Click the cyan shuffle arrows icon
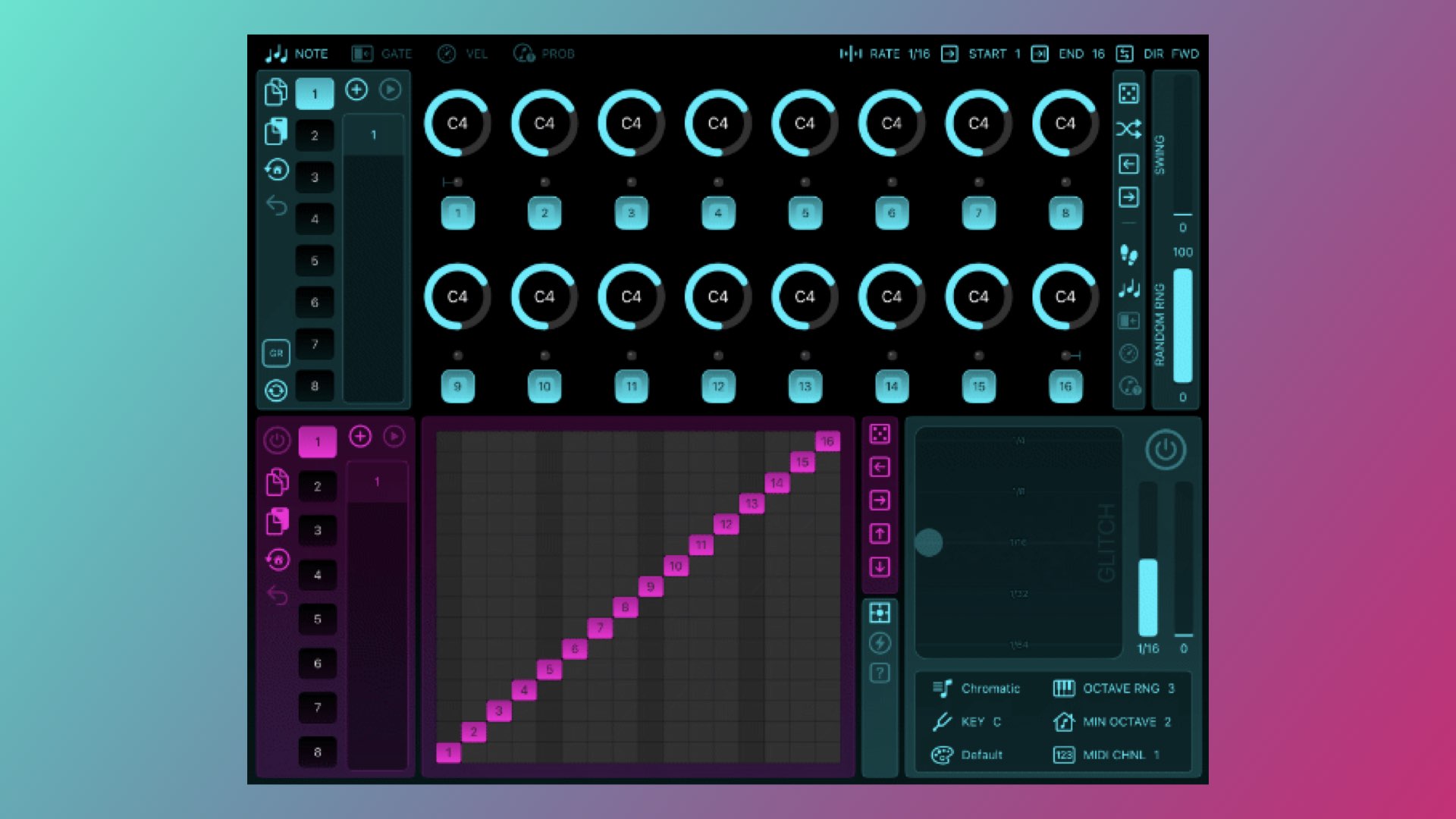The width and height of the screenshot is (1456, 819). [x=1128, y=129]
